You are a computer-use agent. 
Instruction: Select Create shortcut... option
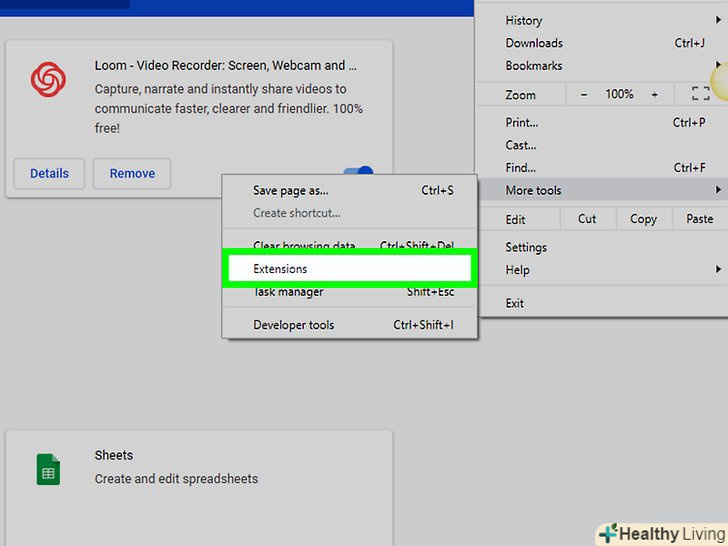350,213
